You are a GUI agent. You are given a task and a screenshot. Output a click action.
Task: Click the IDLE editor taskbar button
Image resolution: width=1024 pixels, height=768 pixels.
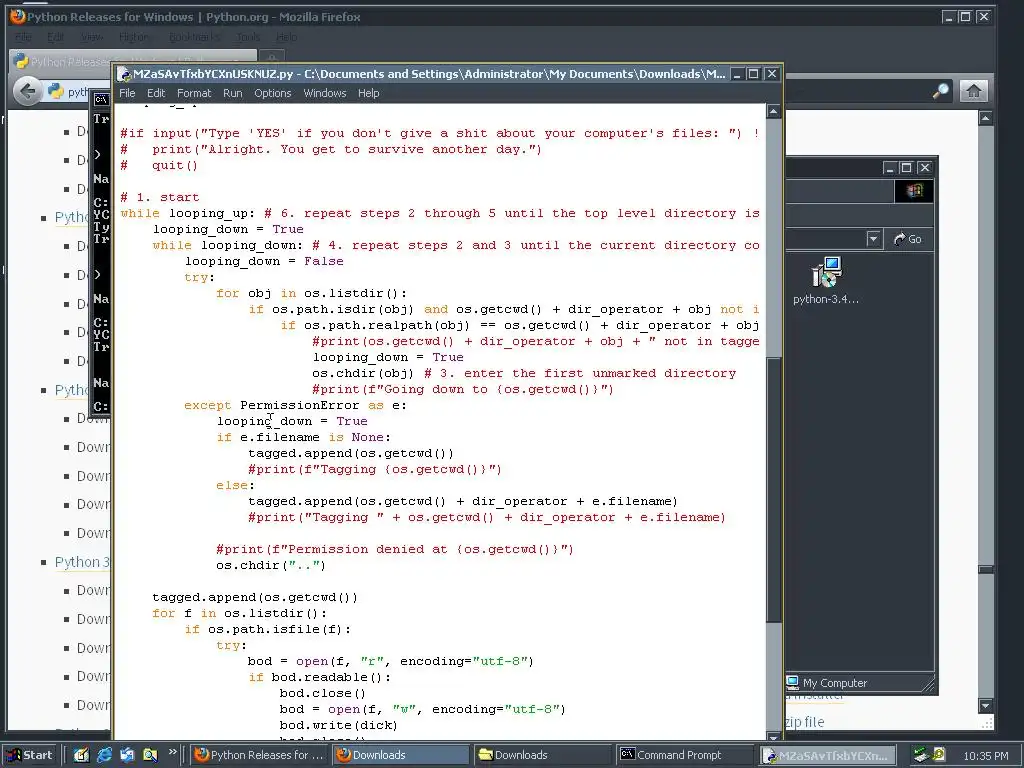[x=825, y=755]
